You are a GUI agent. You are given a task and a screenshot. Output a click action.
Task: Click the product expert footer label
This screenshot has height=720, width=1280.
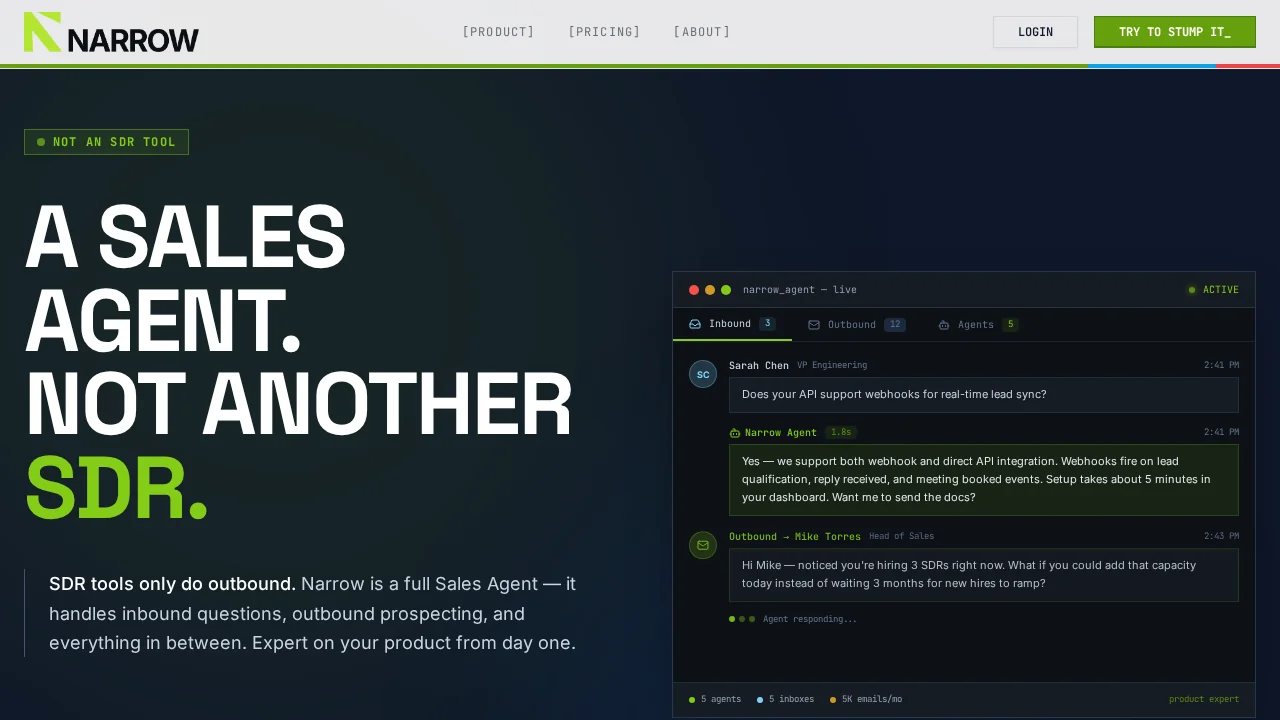(1203, 700)
